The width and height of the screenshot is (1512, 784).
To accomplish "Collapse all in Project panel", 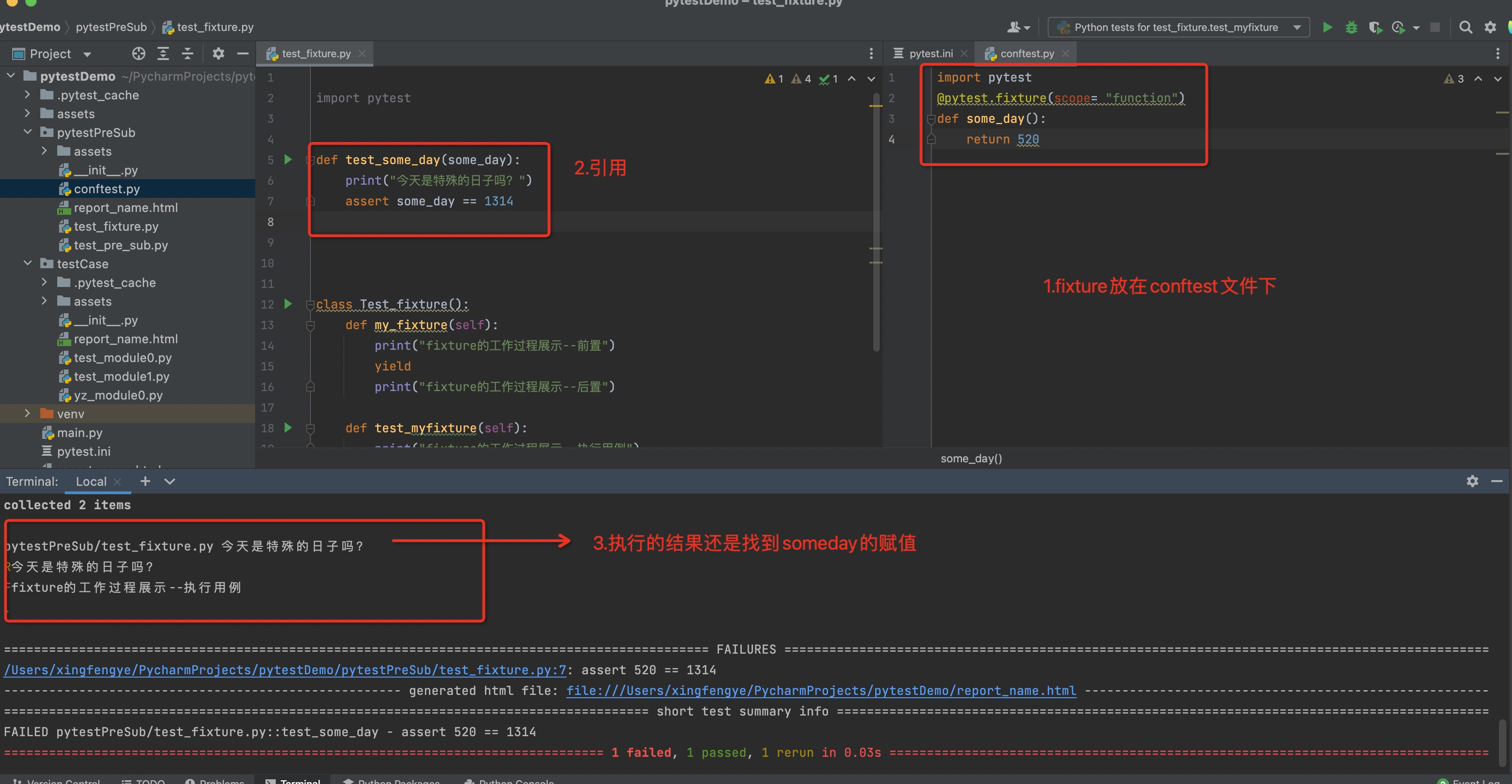I will 188,53.
